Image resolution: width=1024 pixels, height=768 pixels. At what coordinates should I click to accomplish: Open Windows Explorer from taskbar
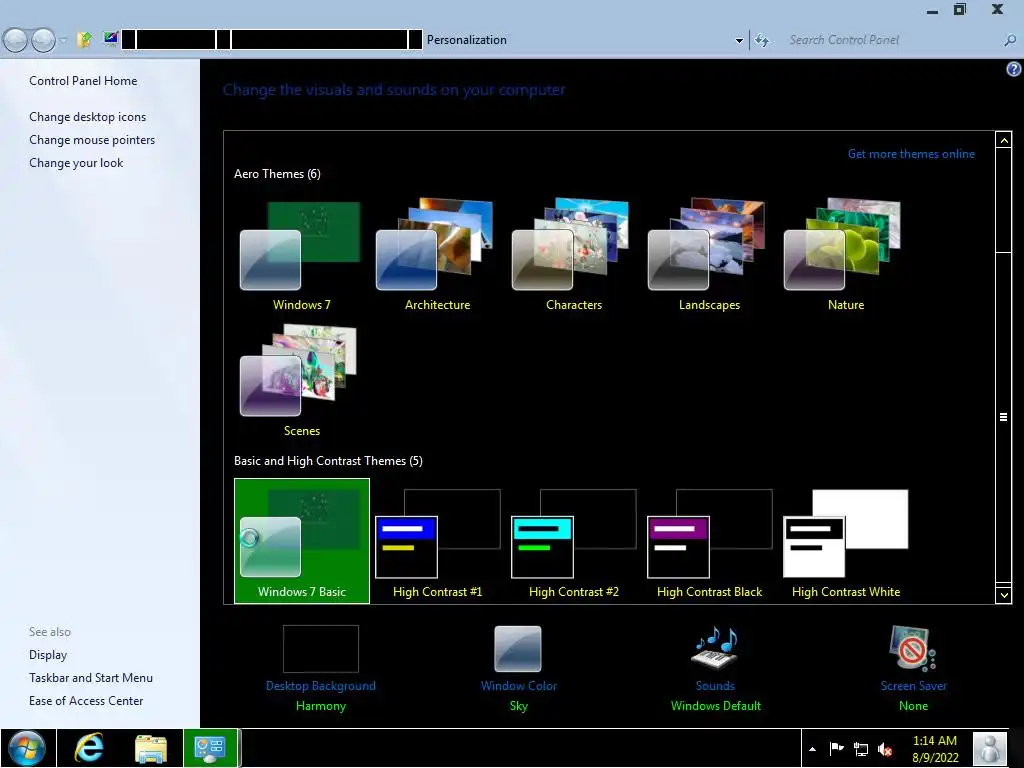point(151,748)
